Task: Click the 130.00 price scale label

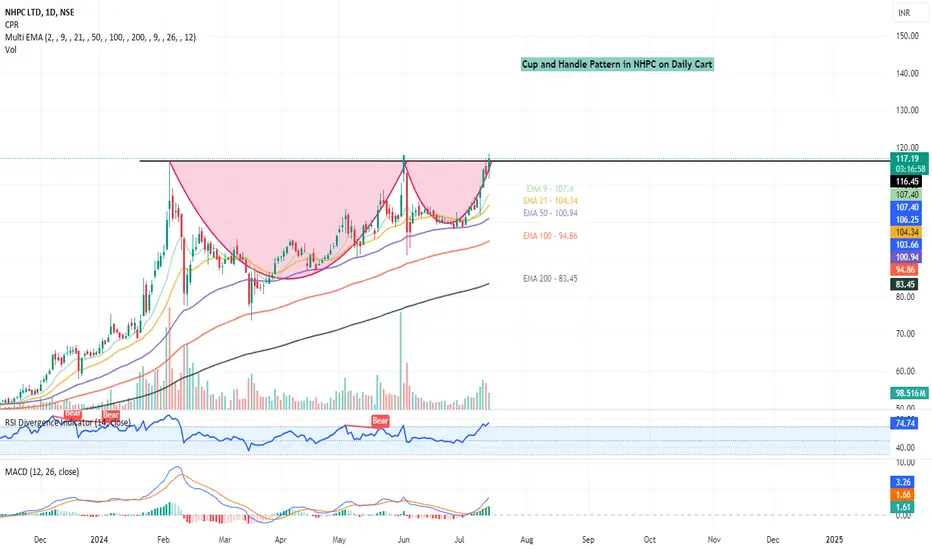Action: coord(907,110)
